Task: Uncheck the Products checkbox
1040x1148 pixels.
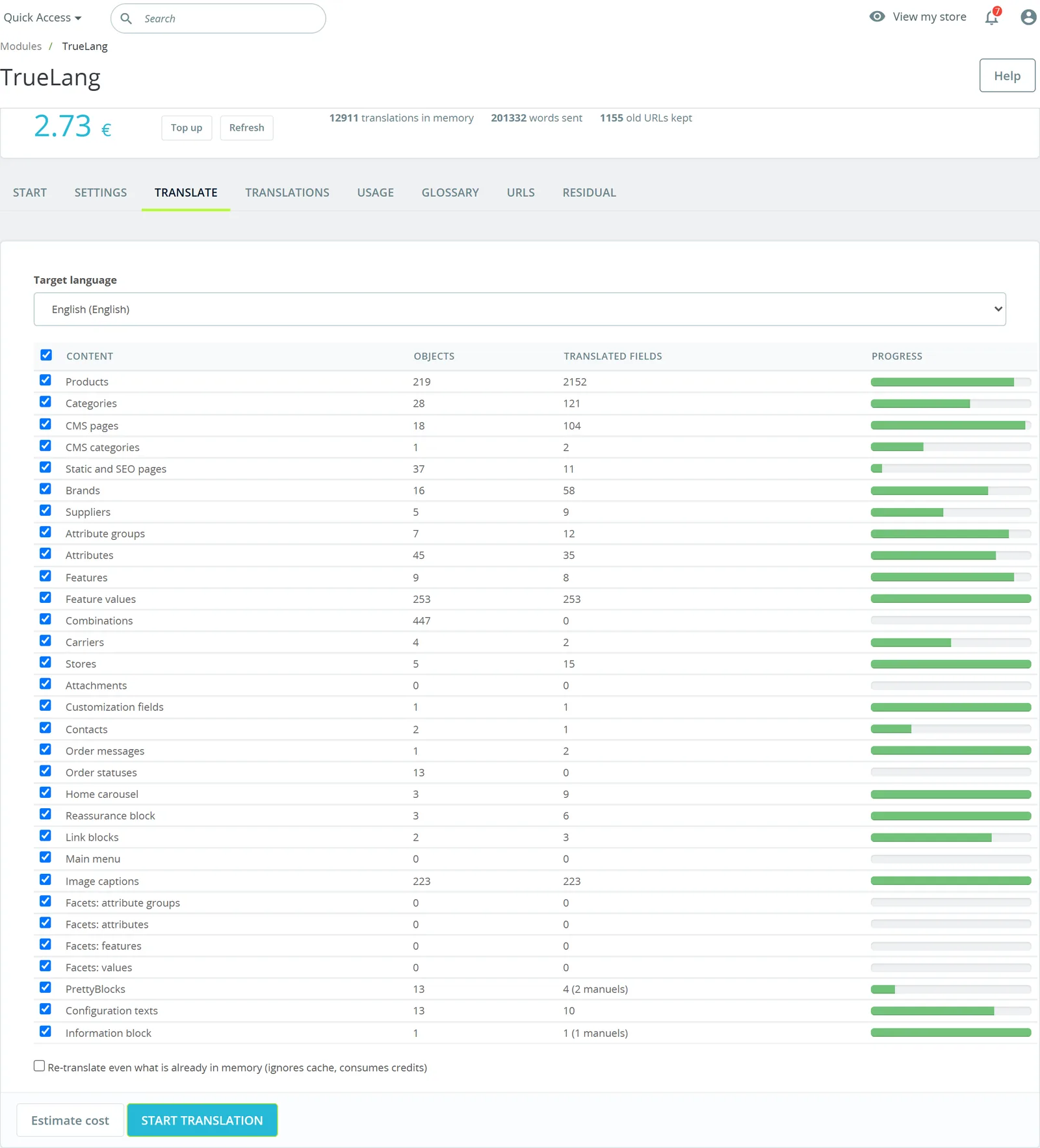Action: (45, 380)
